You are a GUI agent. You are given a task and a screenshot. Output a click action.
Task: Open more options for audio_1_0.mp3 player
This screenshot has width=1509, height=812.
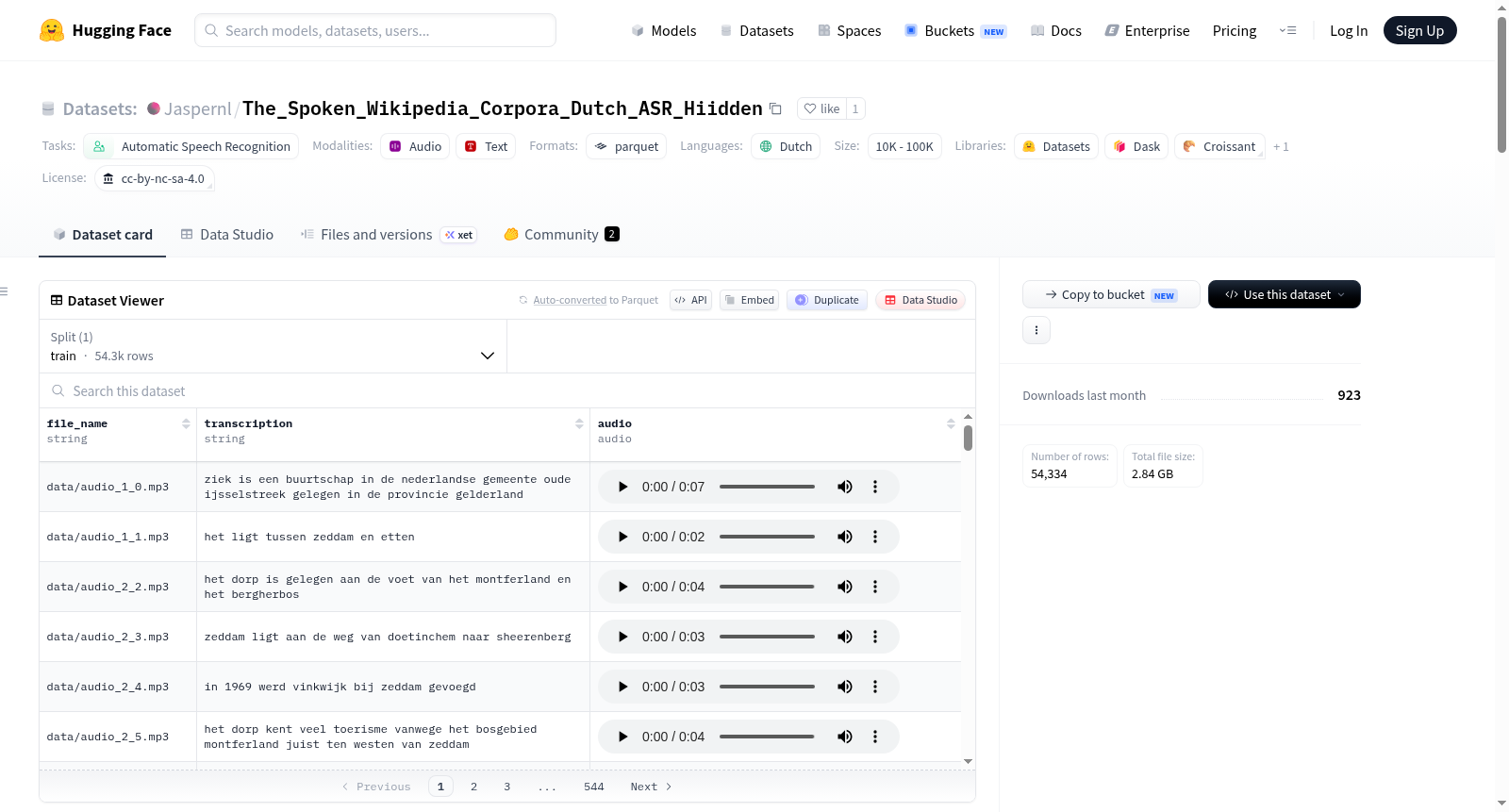coord(875,487)
